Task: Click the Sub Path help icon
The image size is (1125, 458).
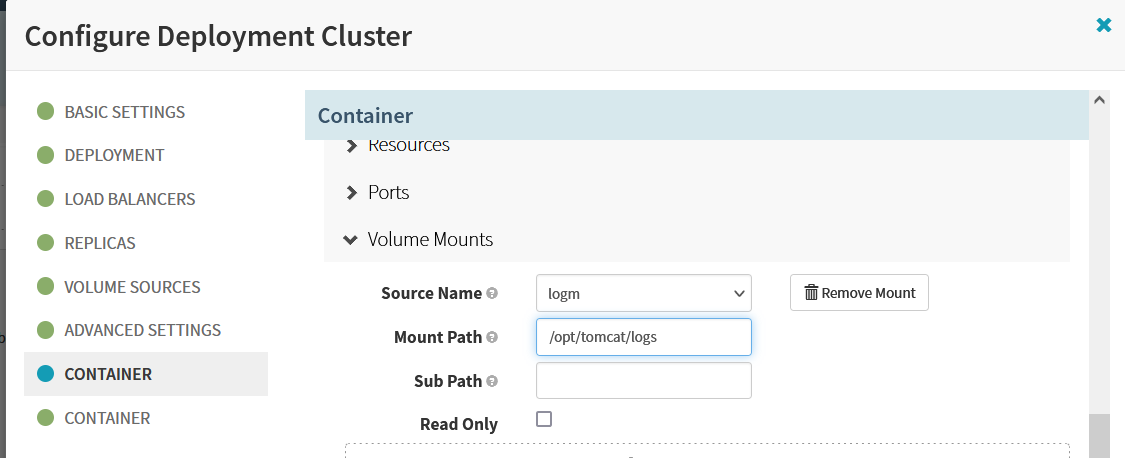Action: click(492, 381)
